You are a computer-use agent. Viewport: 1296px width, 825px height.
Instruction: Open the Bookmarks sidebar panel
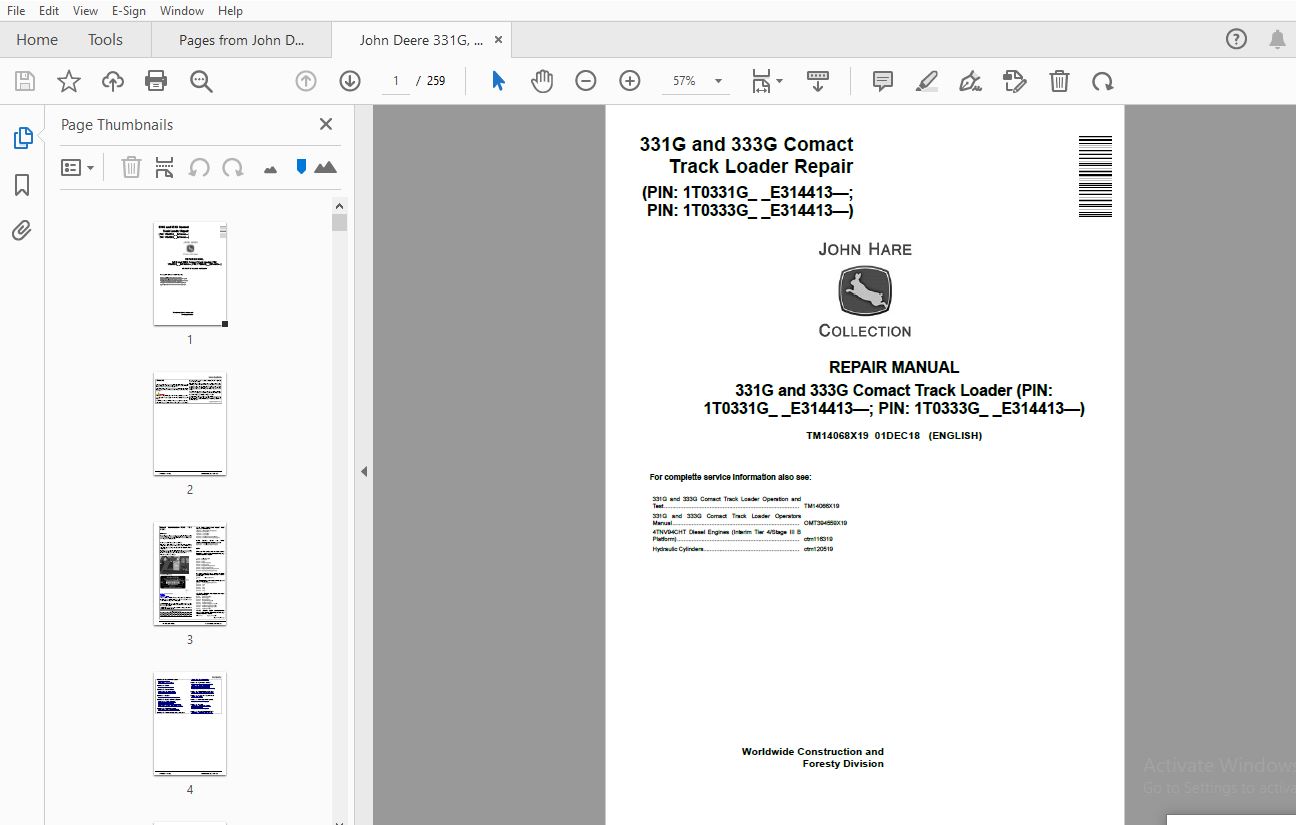point(22,185)
